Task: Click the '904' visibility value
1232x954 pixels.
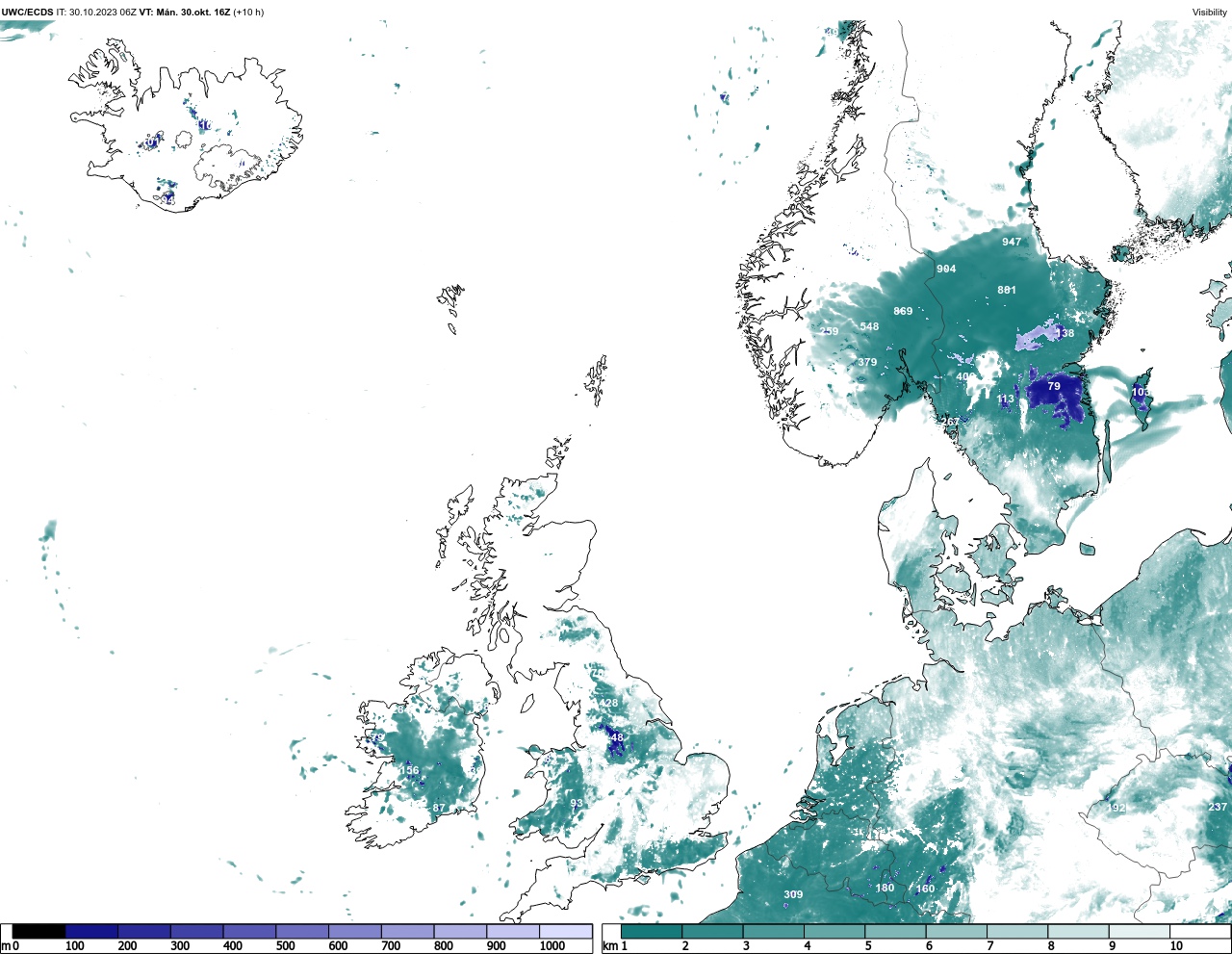Action: [946, 269]
